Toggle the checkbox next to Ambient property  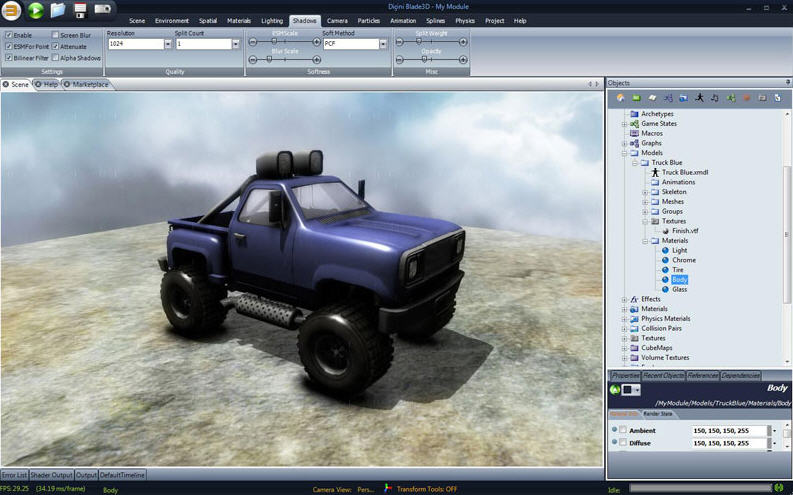coord(623,430)
